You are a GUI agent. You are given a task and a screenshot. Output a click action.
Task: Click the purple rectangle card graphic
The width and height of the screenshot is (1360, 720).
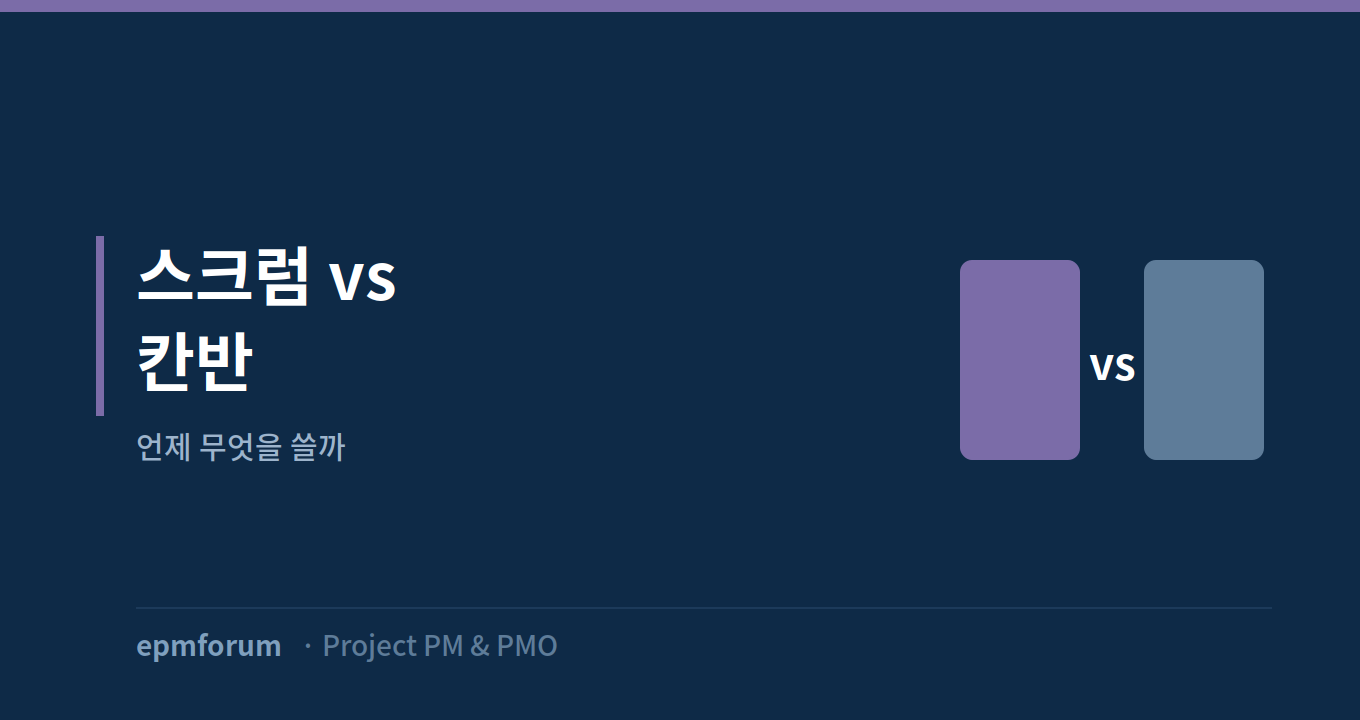click(x=1020, y=360)
